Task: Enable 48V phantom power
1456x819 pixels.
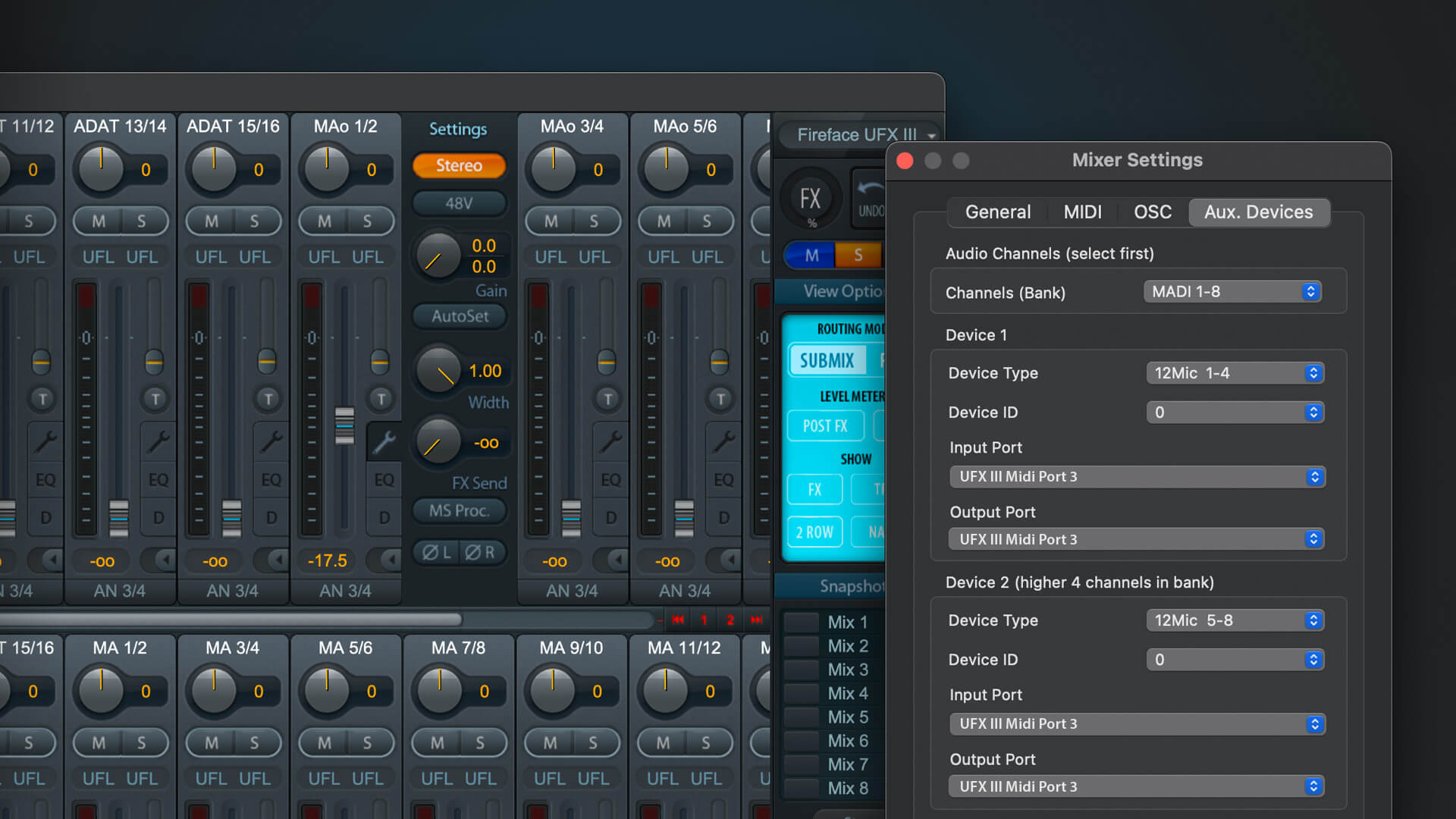Action: pyautogui.click(x=459, y=203)
